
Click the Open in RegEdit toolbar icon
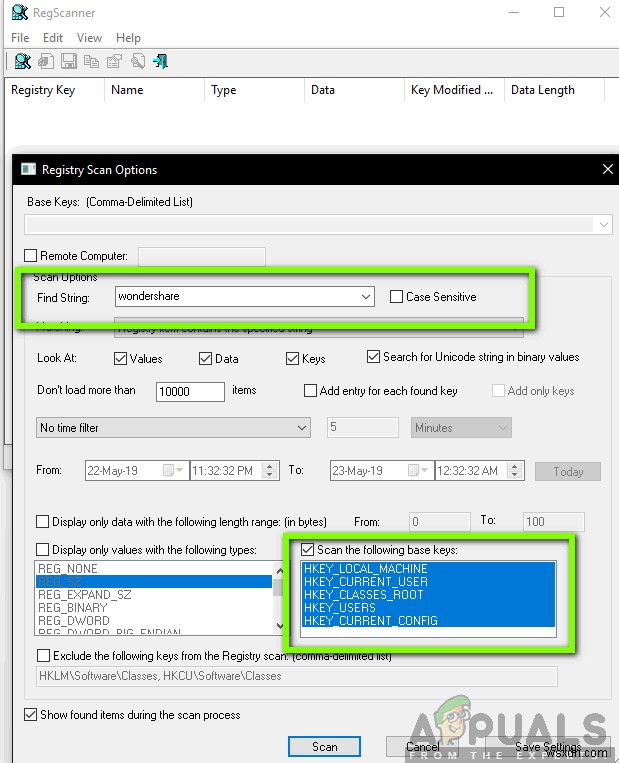click(x=46, y=61)
